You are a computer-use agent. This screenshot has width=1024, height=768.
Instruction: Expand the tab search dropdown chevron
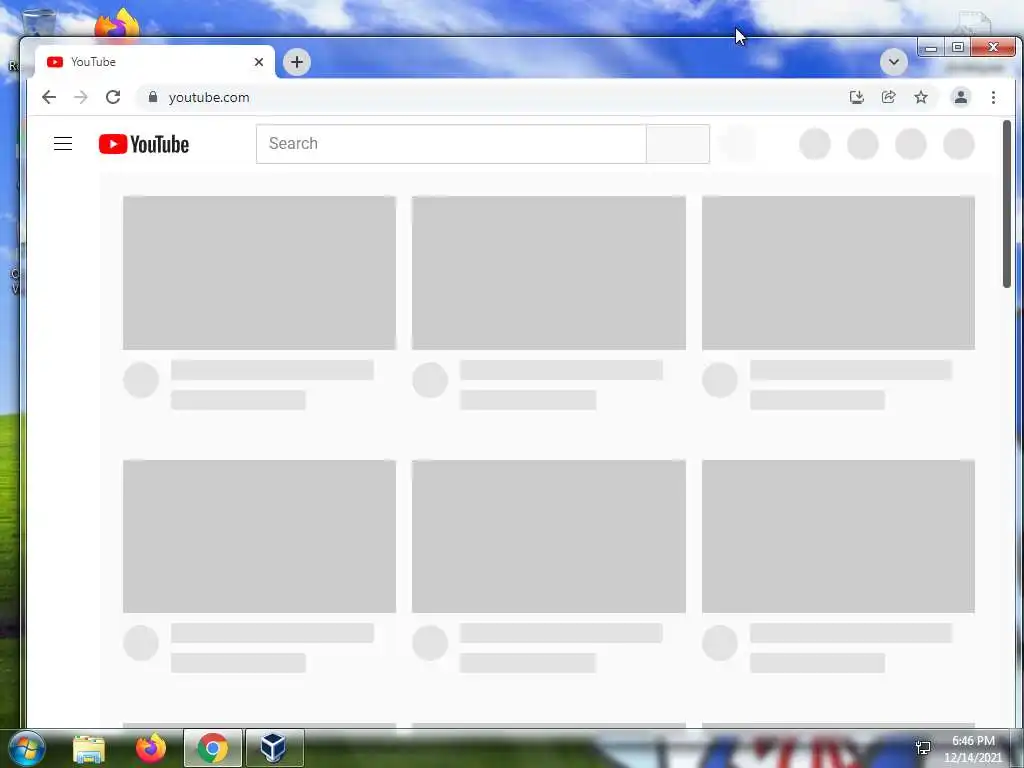(893, 62)
